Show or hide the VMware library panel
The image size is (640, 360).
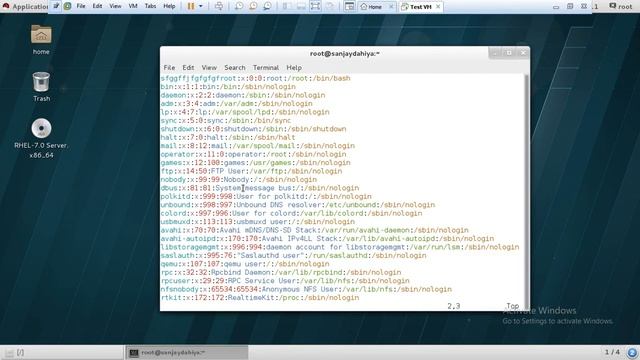click(x=286, y=6)
